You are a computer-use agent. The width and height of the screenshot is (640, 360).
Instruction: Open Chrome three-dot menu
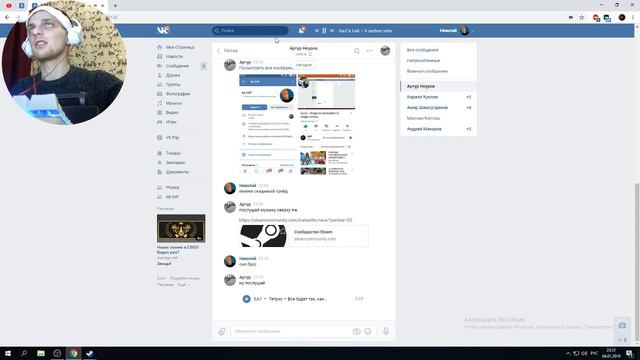(x=633, y=18)
